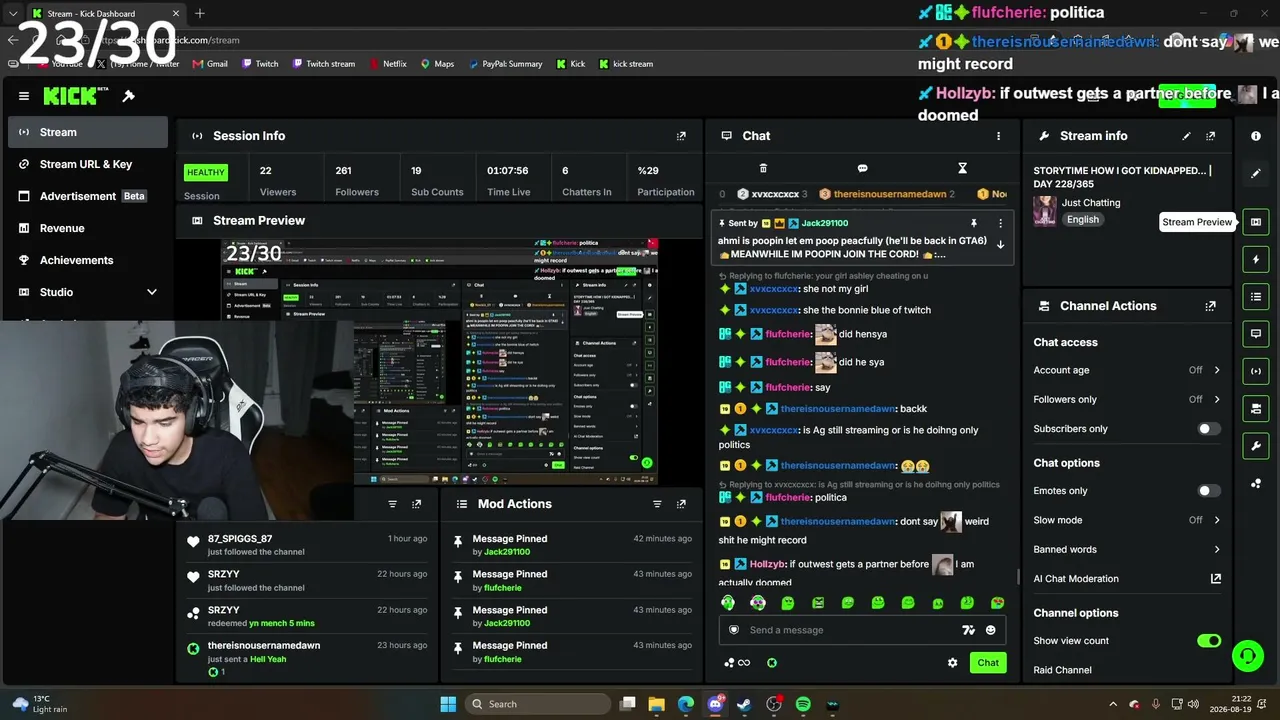The image size is (1280, 720).
Task: Click the chat bubble icon in right rail
Action: tap(1256, 333)
